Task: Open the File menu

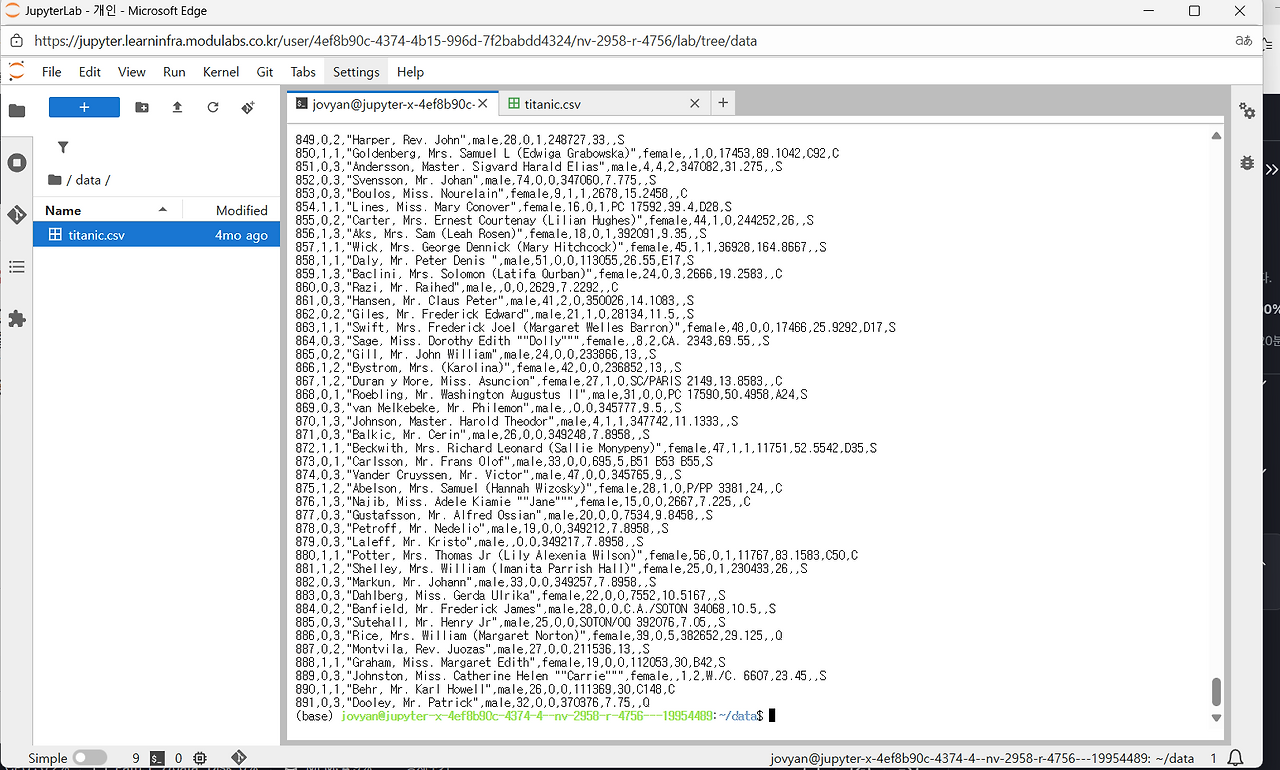Action: (51, 72)
